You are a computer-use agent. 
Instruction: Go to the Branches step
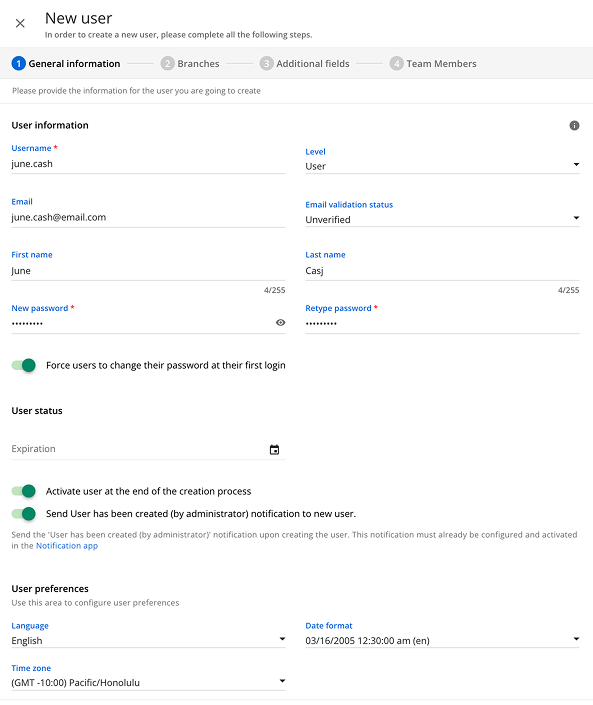point(190,63)
